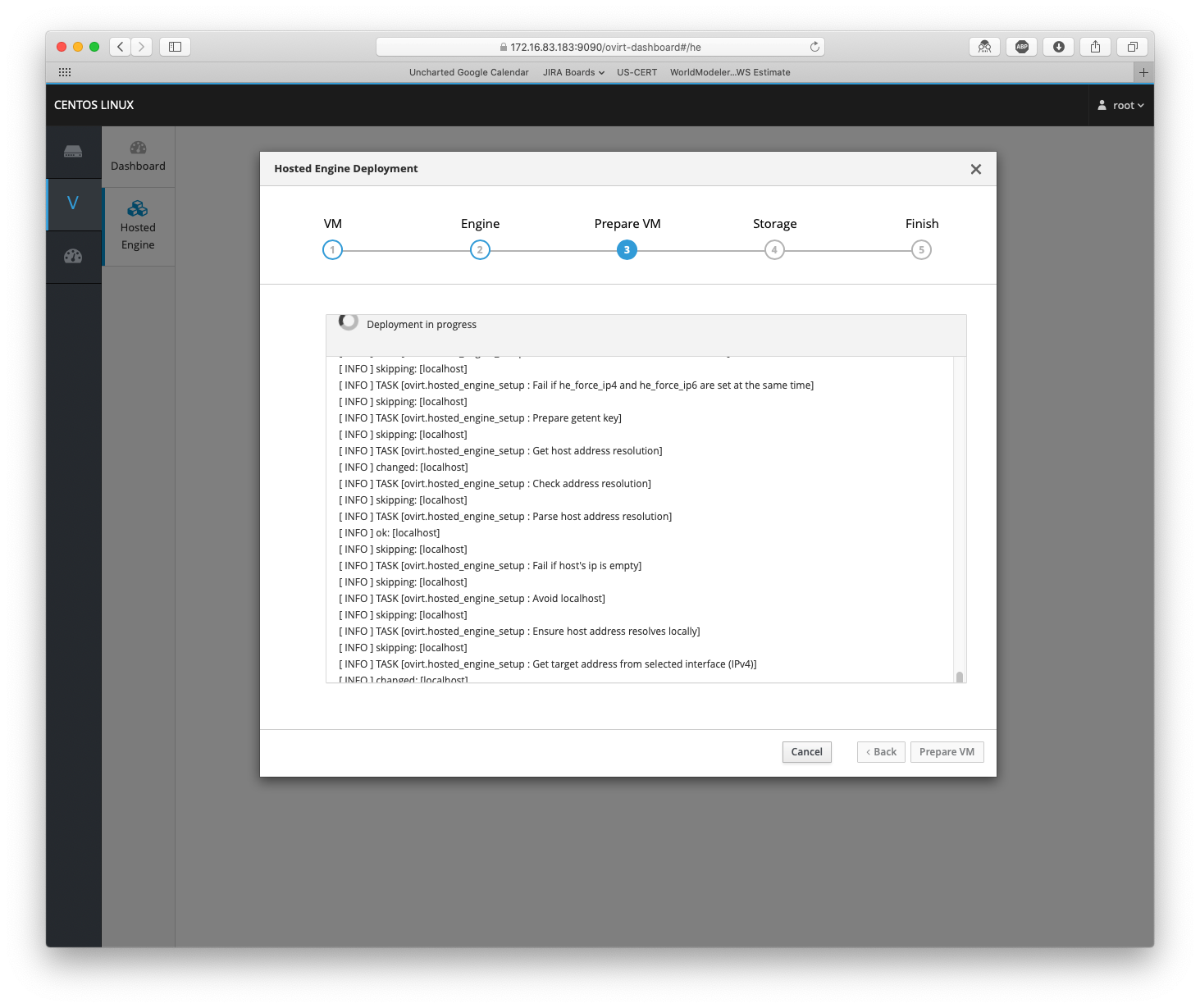Click the 'ok: [localhost]' log line
Screen dimensions: 1200x1008
tap(390, 533)
